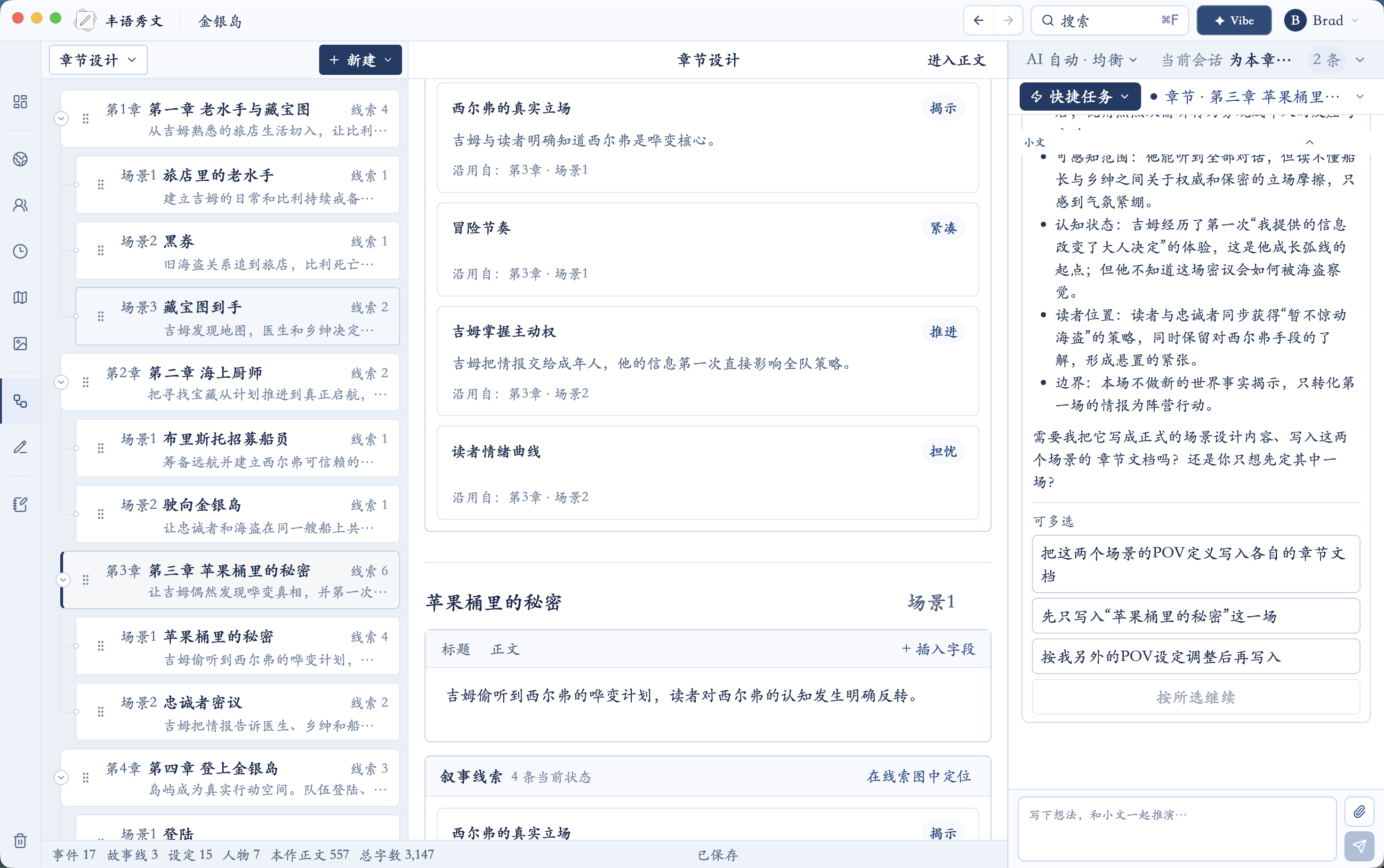Switch to the 正文 field tab
The width and height of the screenshot is (1384, 868).
pos(505,649)
